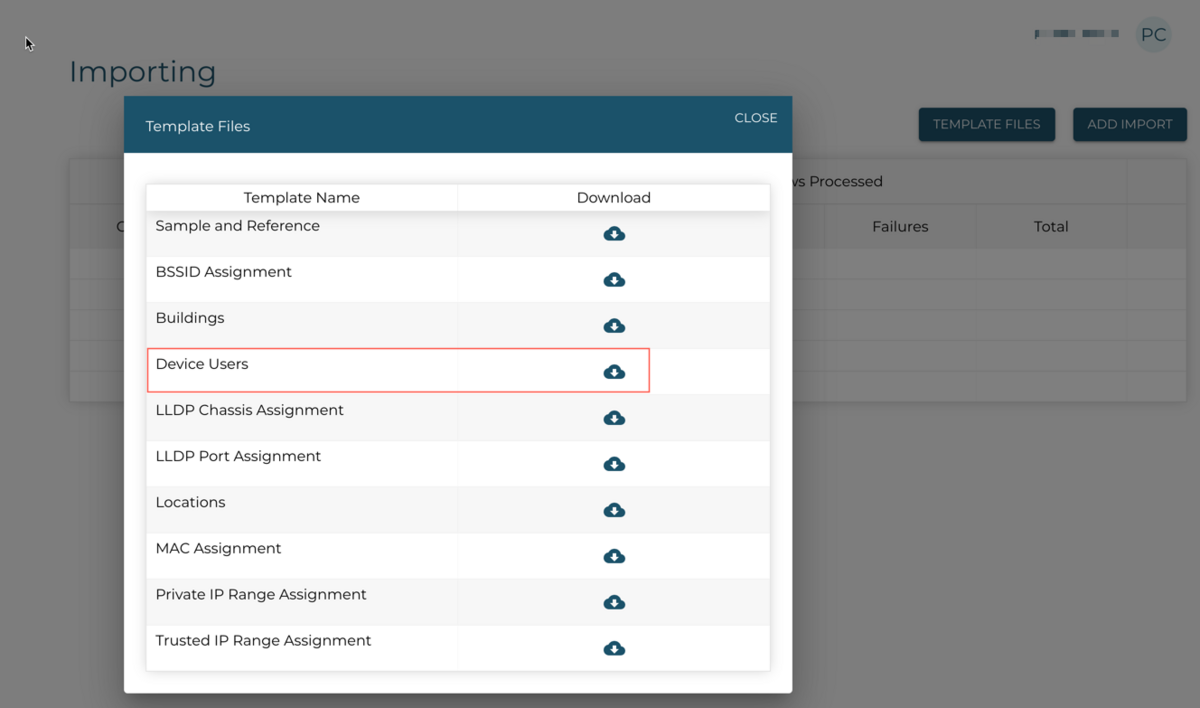Download the Private IP Range Assignment template
This screenshot has width=1200, height=708.
(614, 601)
